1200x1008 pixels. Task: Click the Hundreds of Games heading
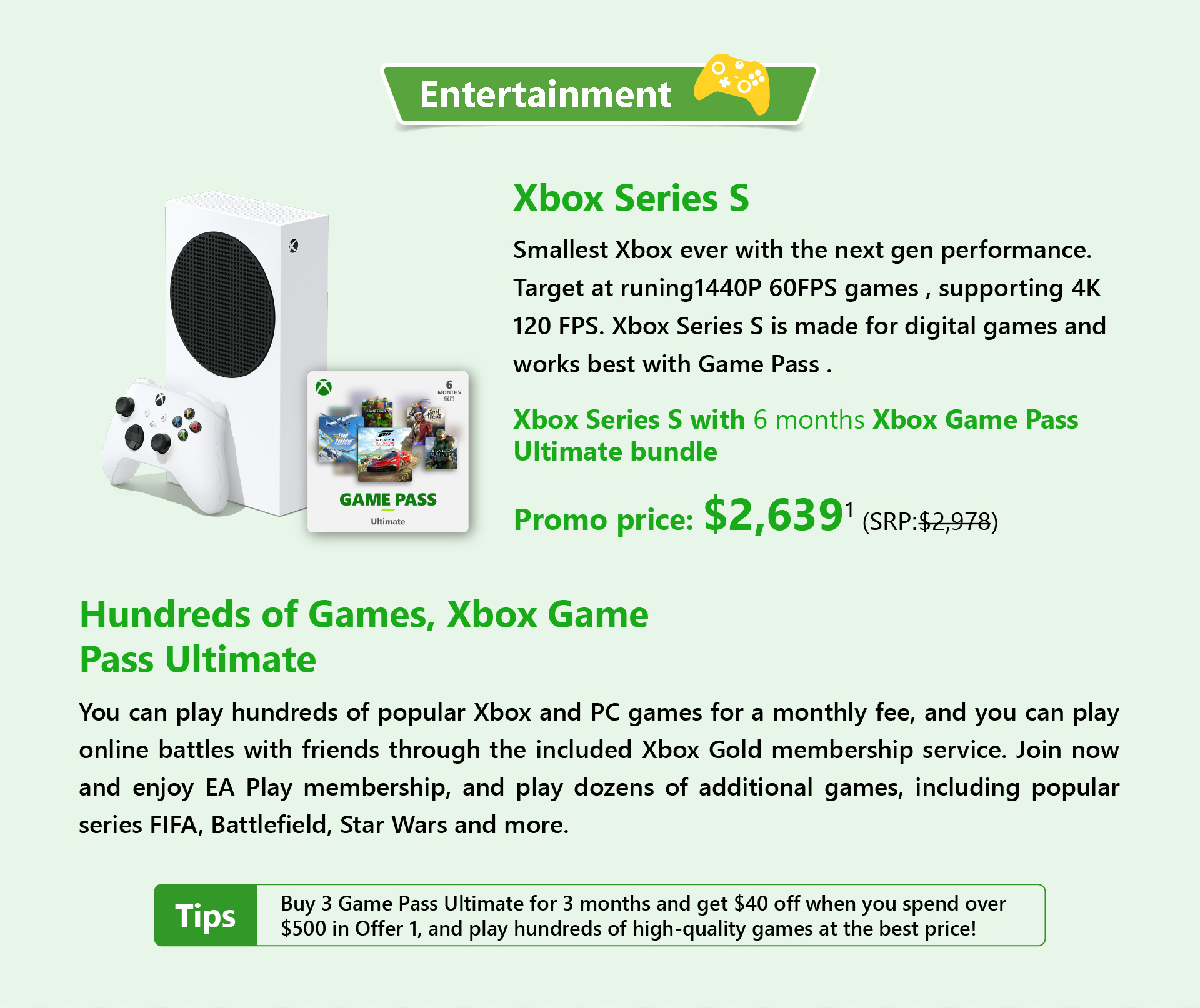click(x=364, y=636)
